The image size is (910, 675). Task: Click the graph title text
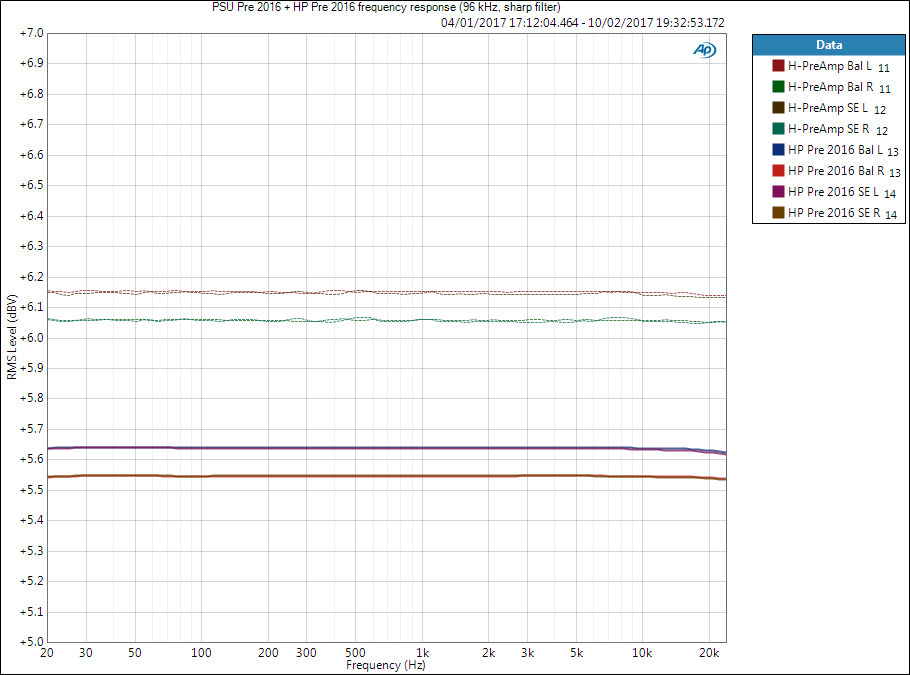tap(386, 7)
